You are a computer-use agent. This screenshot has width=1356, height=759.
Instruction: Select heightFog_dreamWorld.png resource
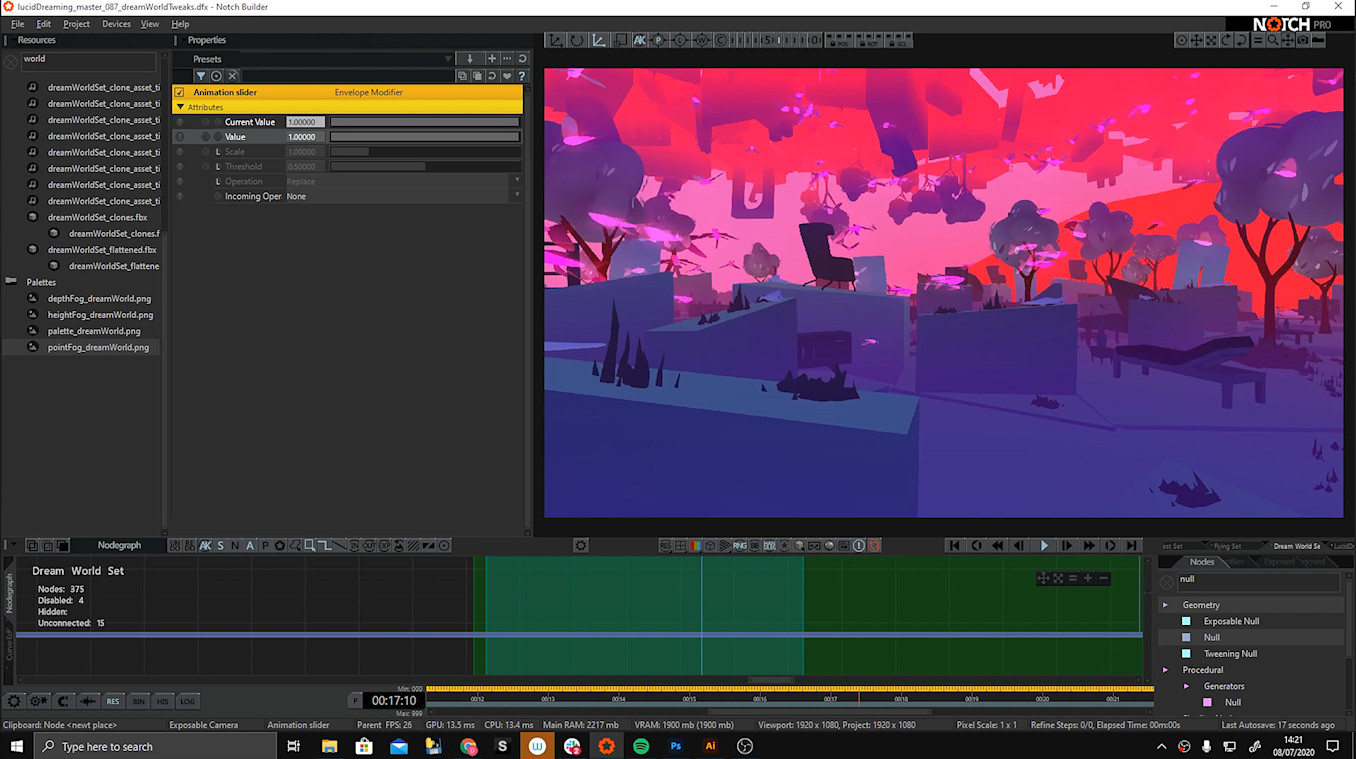100,315
